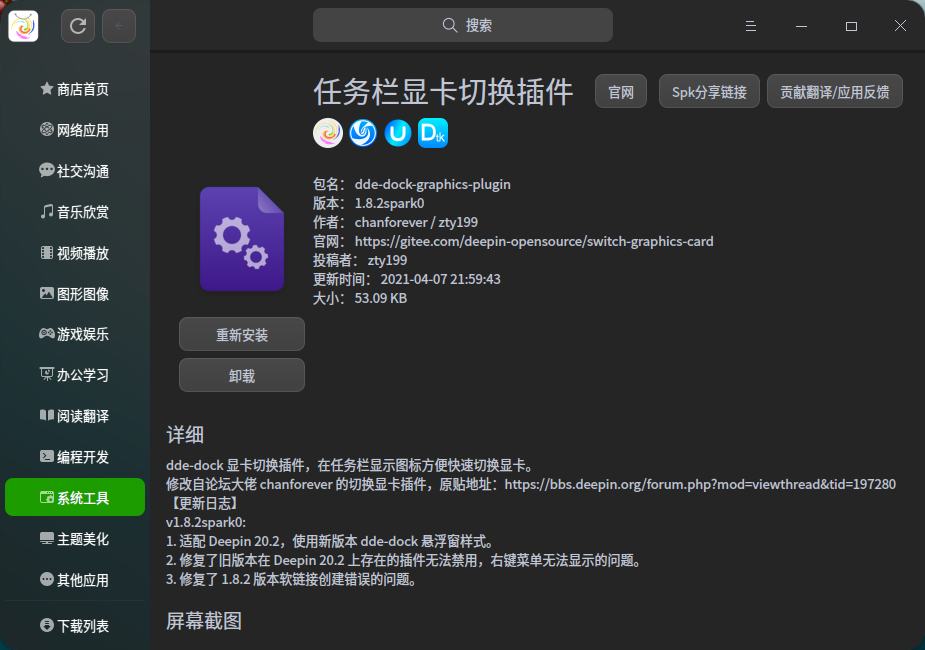Image resolution: width=925 pixels, height=650 pixels.
Task: Click the app title 任务栏显卡切换插件
Action: (x=443, y=92)
